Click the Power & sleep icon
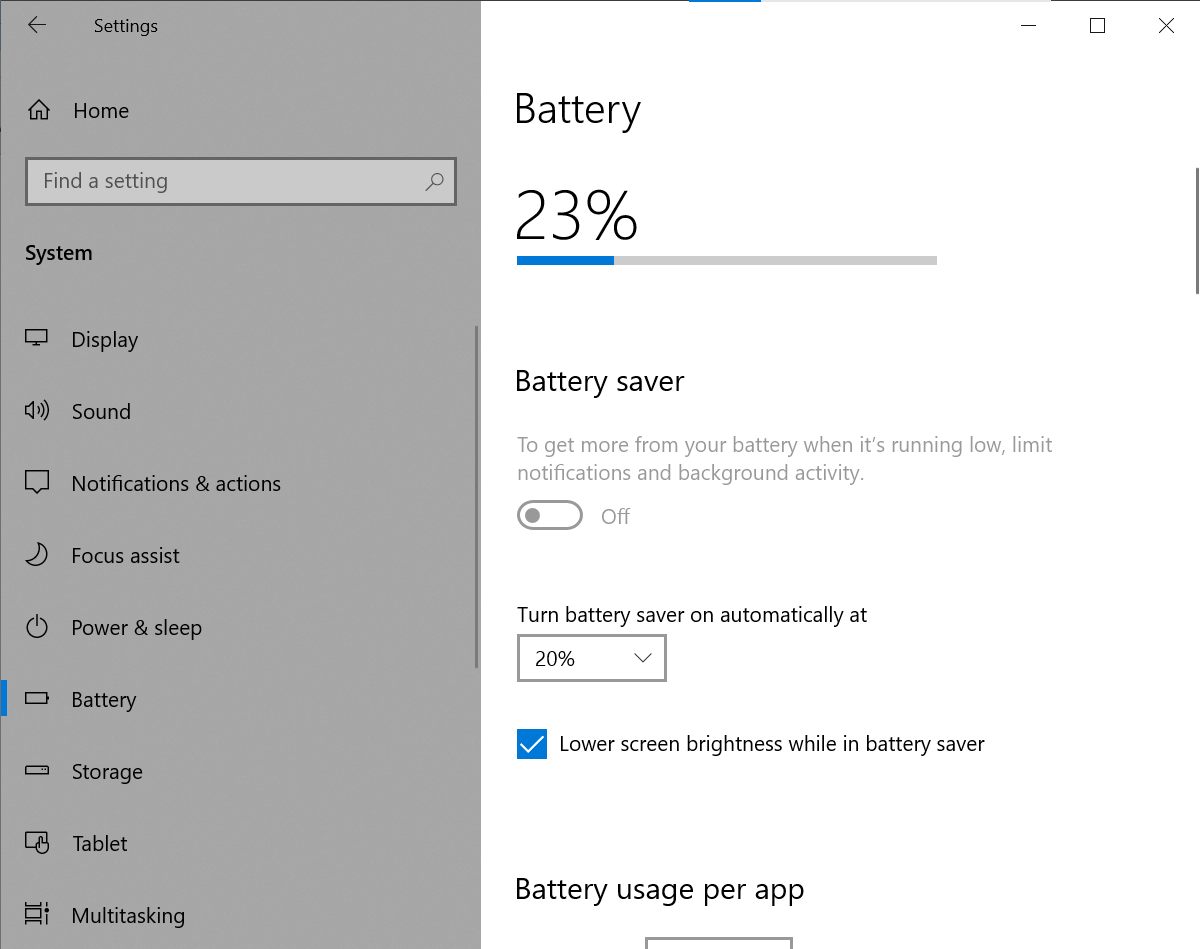Viewport: 1200px width, 949px height. [36, 627]
